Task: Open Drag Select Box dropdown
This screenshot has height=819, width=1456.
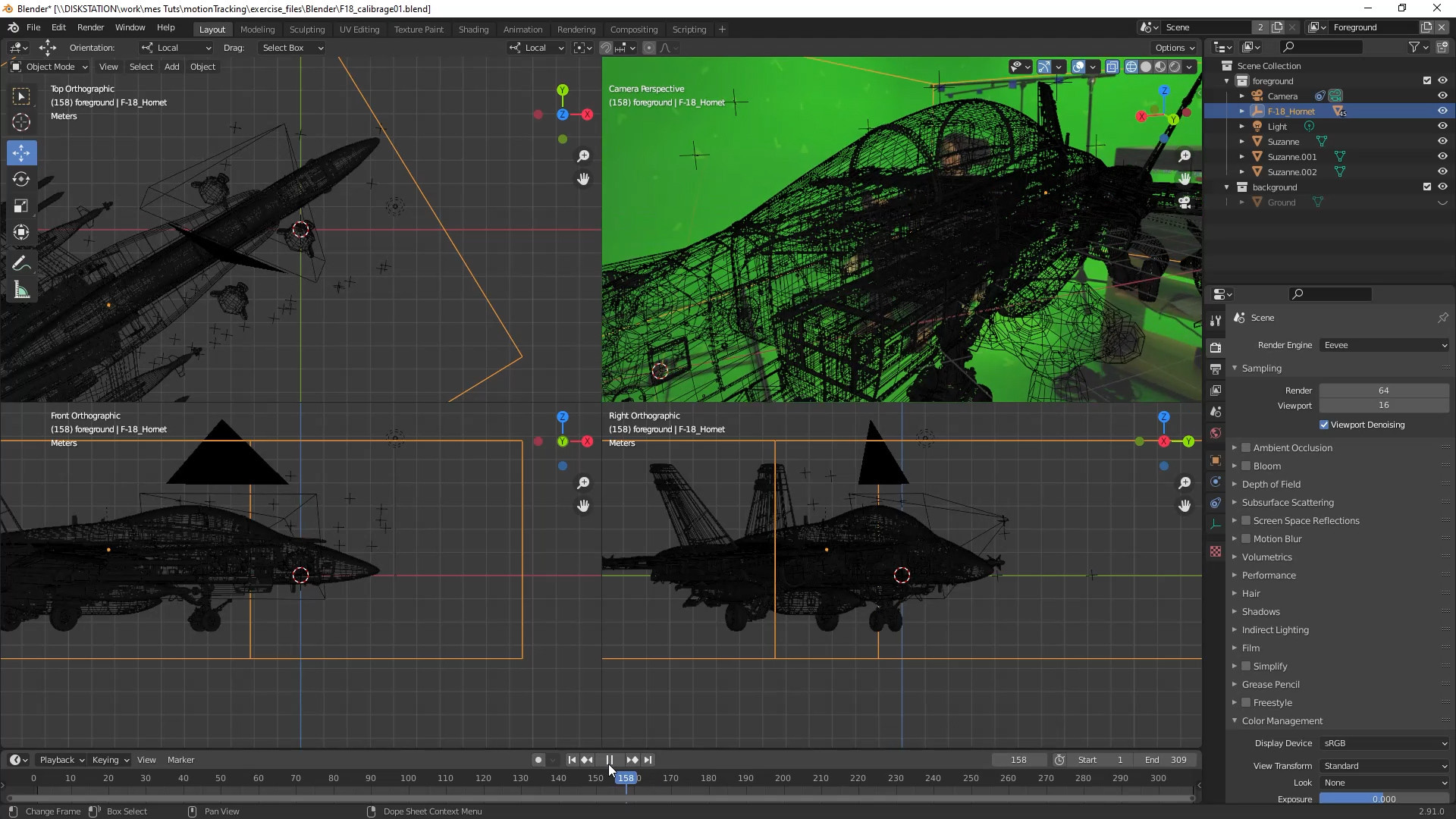Action: tap(292, 48)
